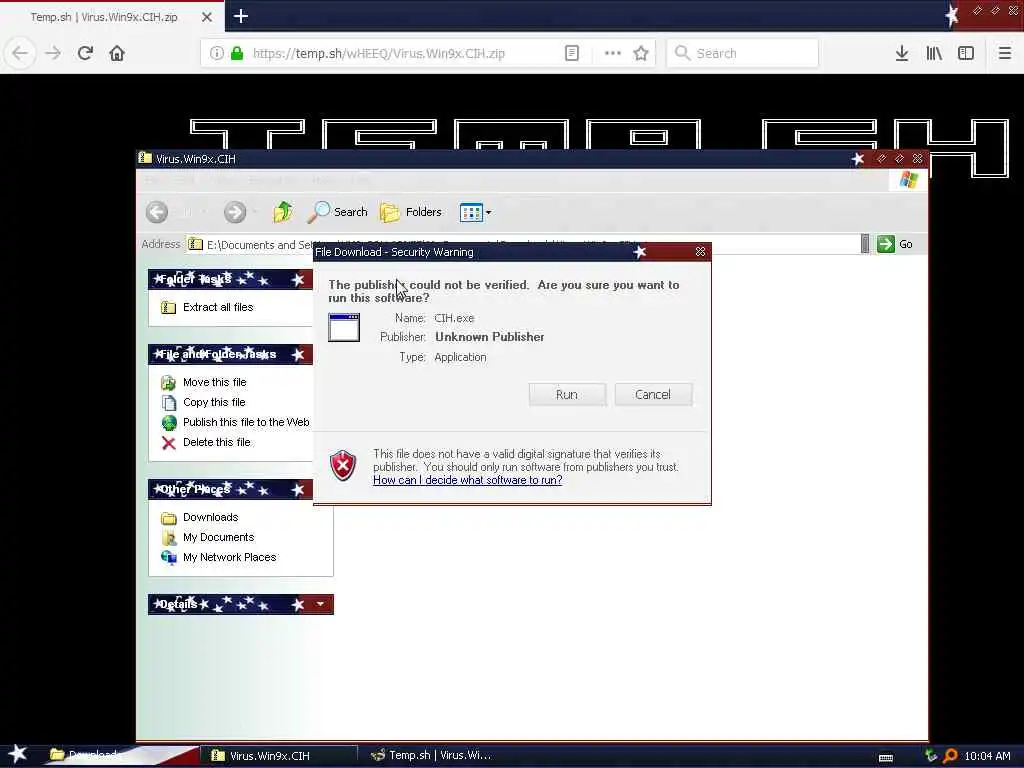Click the Go button beside address bar
Screen dimensions: 1024x768
click(895, 244)
